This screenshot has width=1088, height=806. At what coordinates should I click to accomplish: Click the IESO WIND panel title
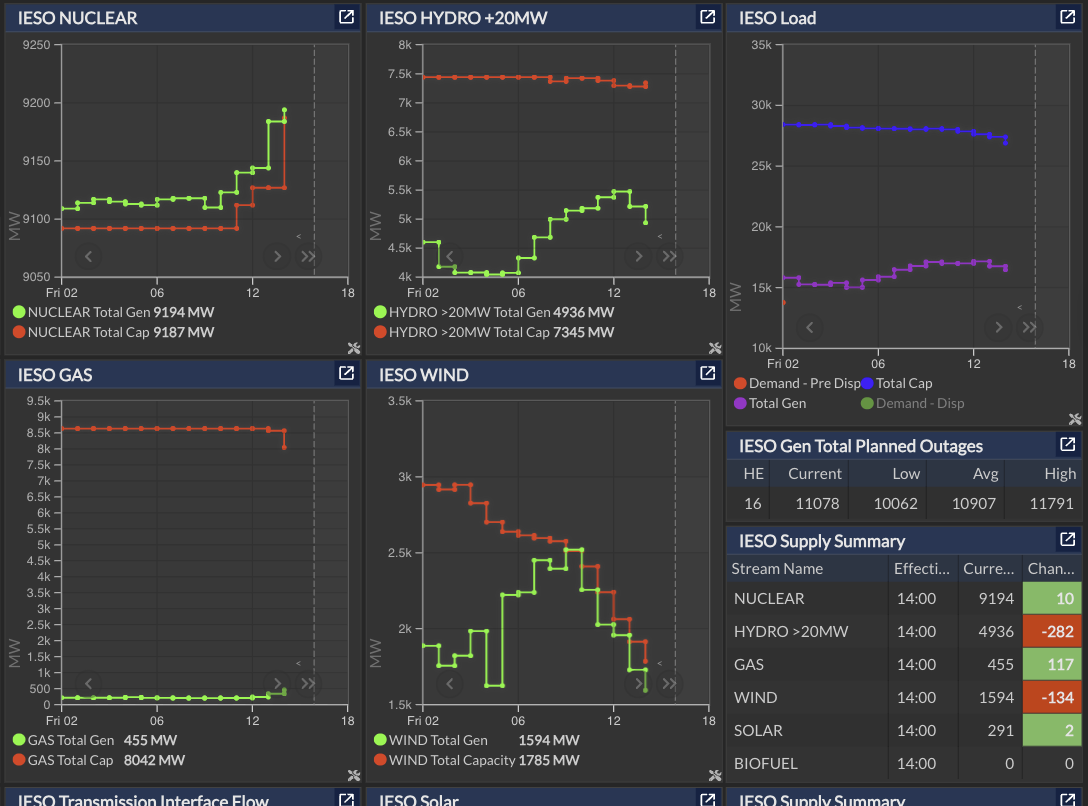[423, 375]
